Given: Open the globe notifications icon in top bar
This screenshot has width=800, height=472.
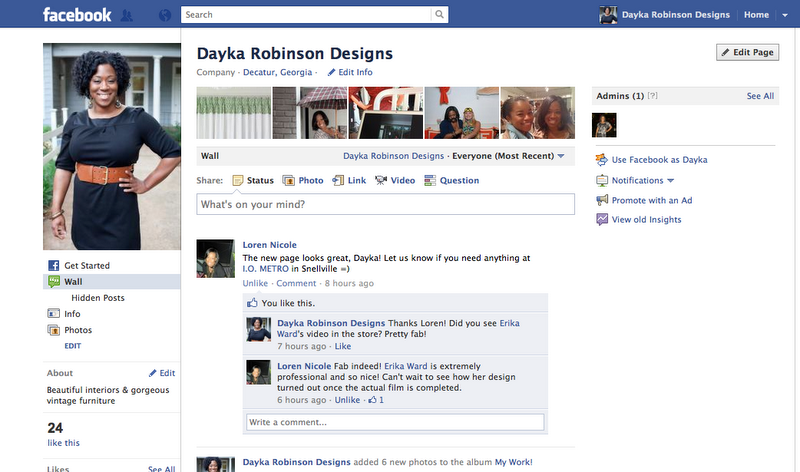Looking at the screenshot, I should [165, 15].
